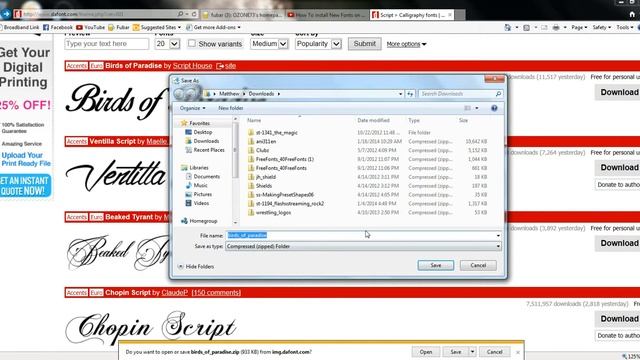Image resolution: width=640 pixels, height=360 pixels.
Task: Select Documents under Libraries
Action: 203,177
